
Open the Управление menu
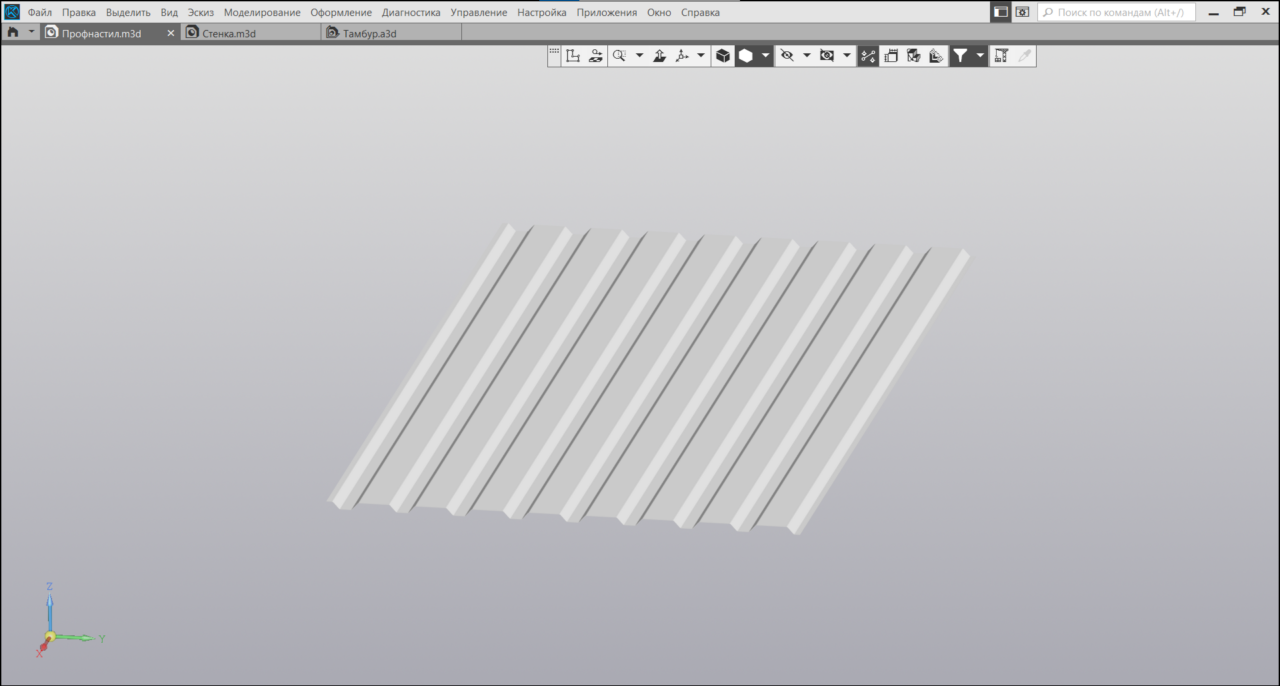479,12
